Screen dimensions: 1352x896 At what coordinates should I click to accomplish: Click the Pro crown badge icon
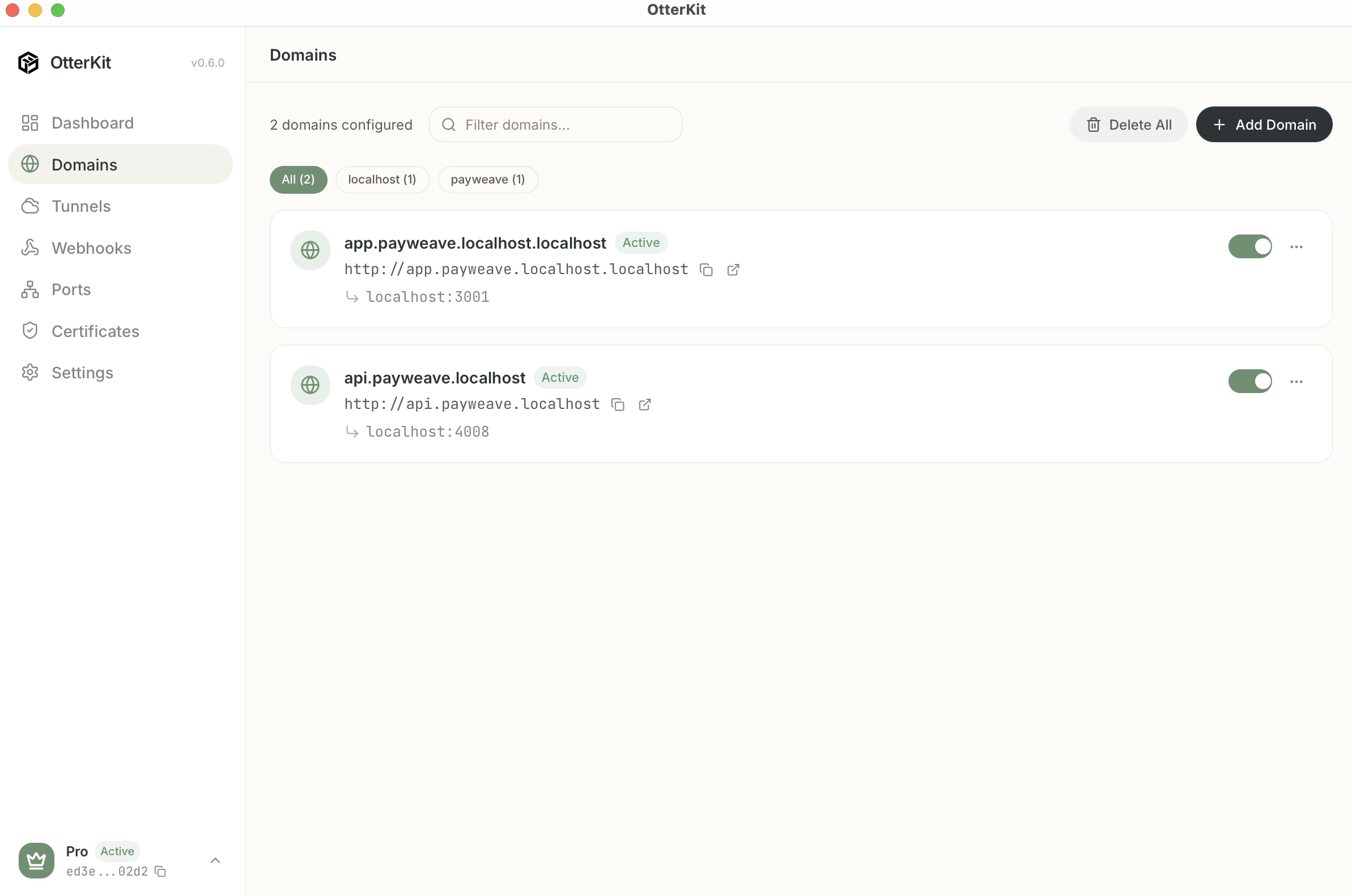coord(37,860)
